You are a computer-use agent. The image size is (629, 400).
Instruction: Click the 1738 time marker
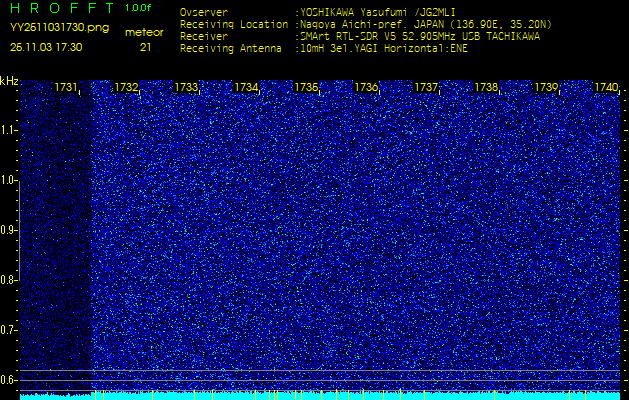click(x=486, y=87)
